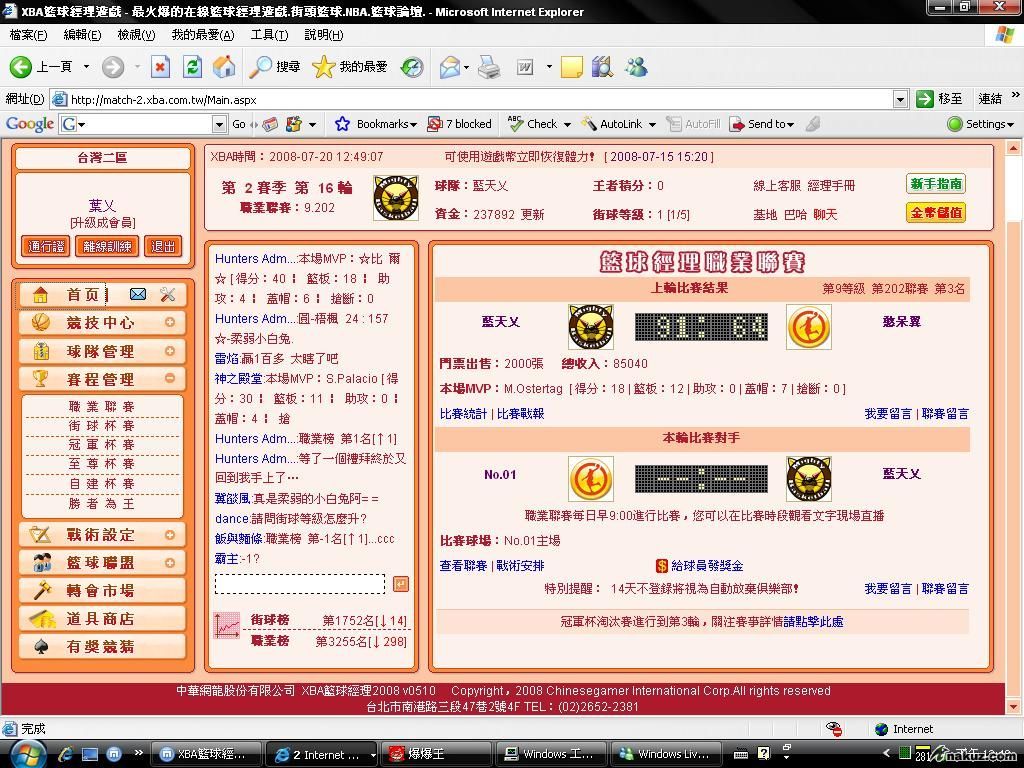Expand the 競技中心 sidebar section
The width and height of the screenshot is (1024, 768).
(170, 323)
